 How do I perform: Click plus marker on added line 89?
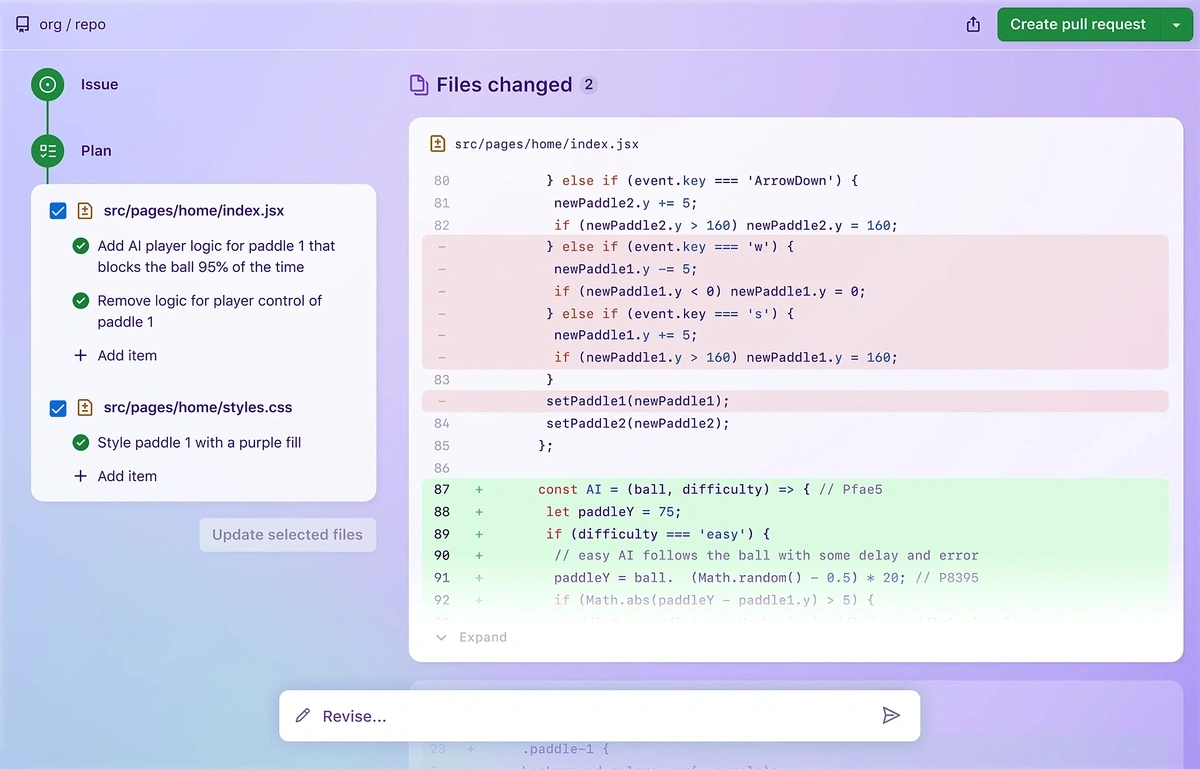pyautogui.click(x=479, y=534)
